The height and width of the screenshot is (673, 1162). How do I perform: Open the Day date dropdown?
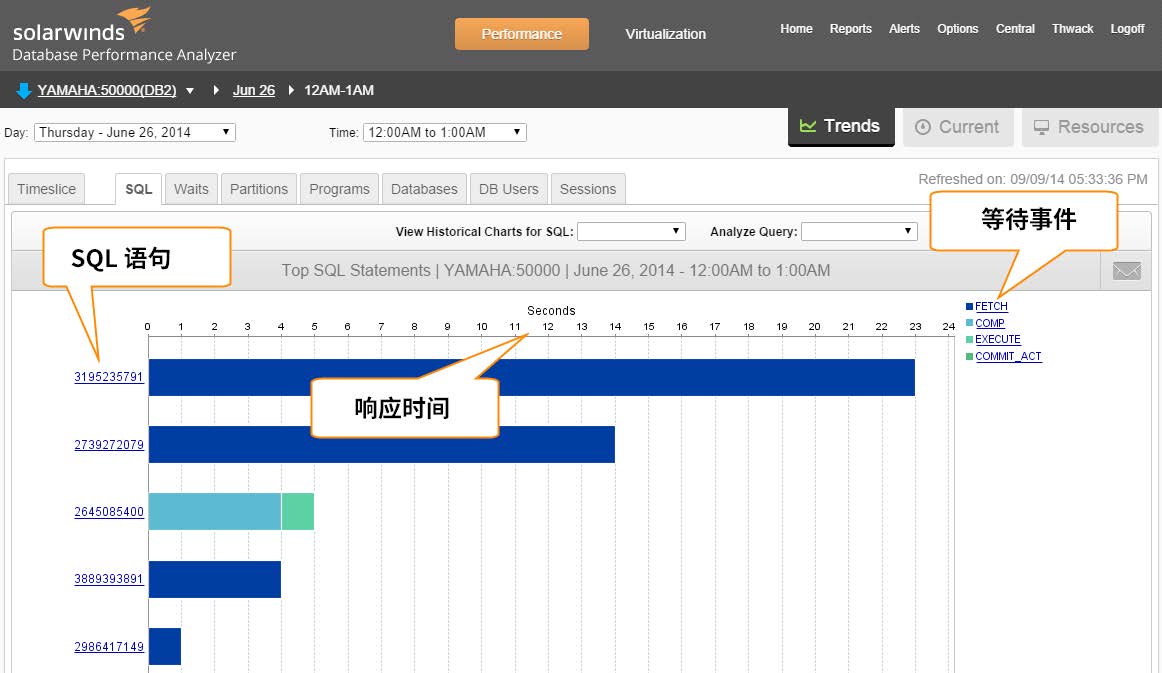[134, 132]
